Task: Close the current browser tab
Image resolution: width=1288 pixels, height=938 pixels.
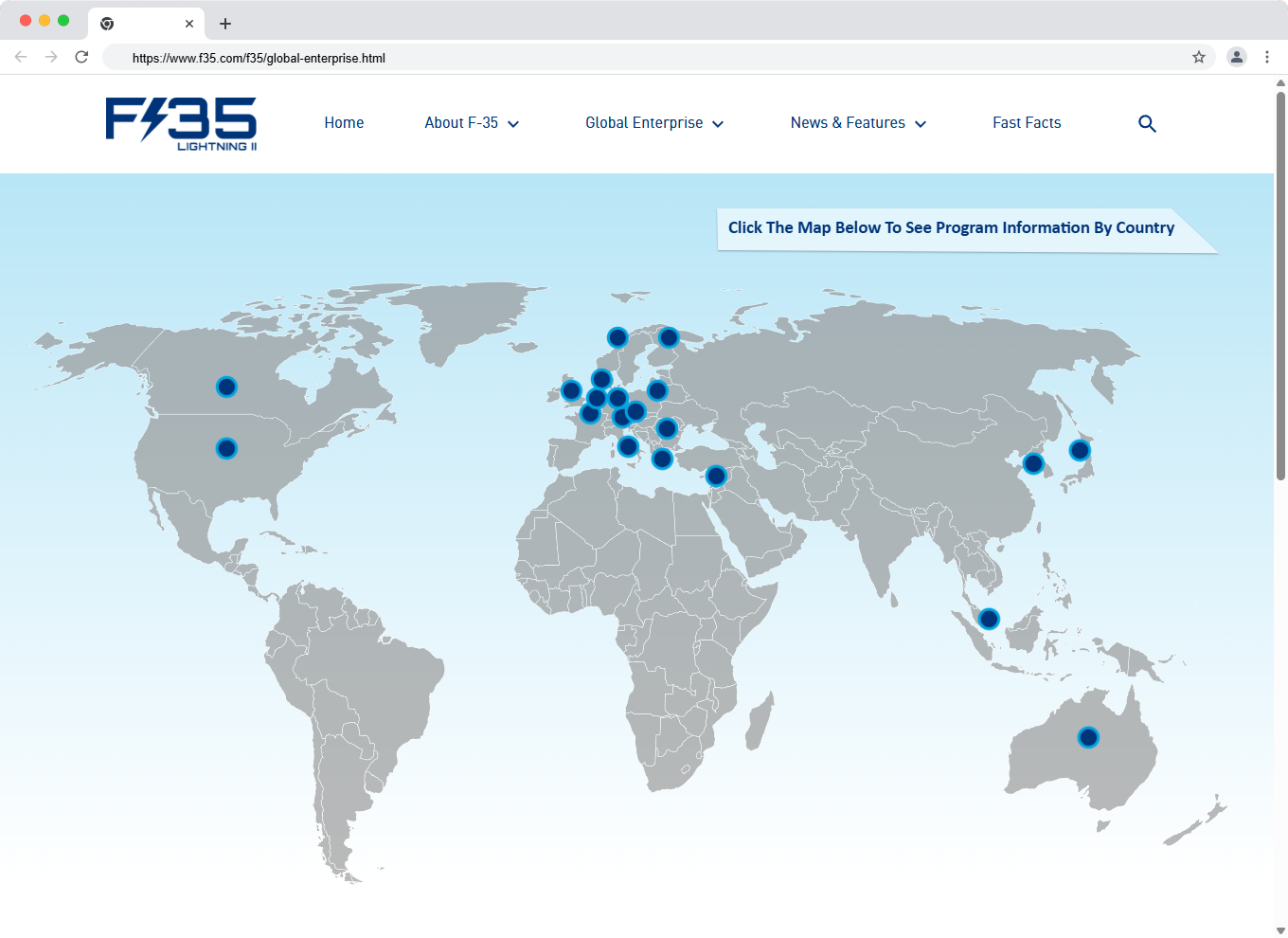Action: pyautogui.click(x=189, y=24)
